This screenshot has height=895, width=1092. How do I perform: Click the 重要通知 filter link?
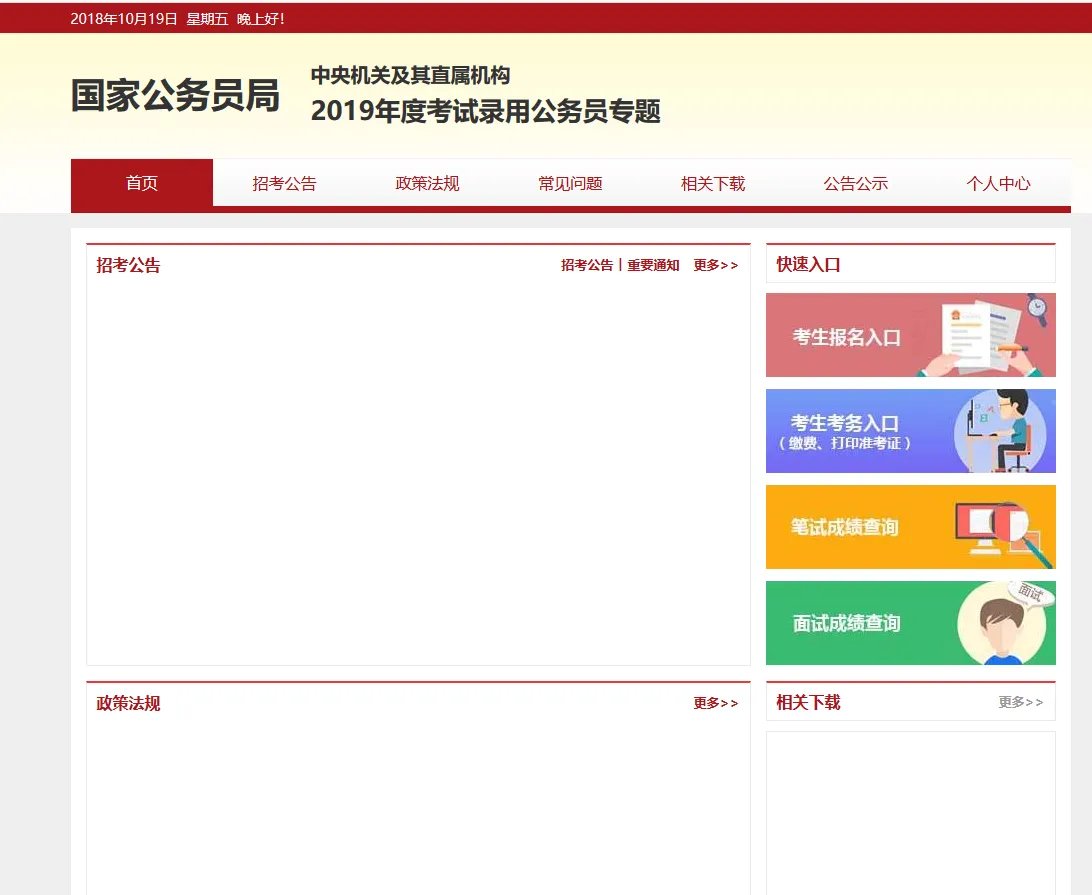654,265
